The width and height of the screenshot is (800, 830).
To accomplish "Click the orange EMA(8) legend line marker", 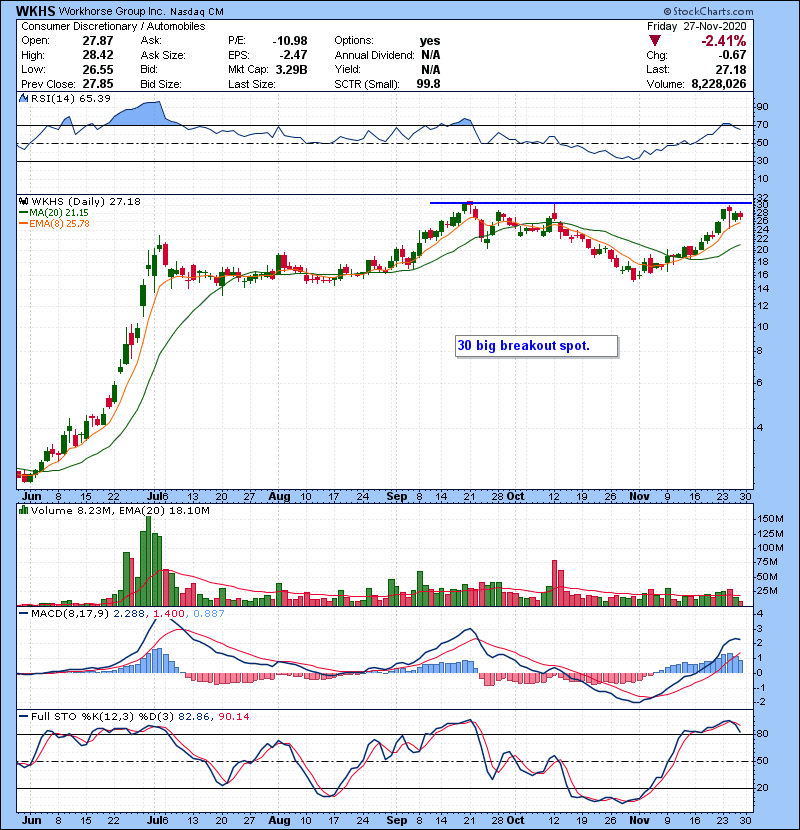I will point(23,223).
